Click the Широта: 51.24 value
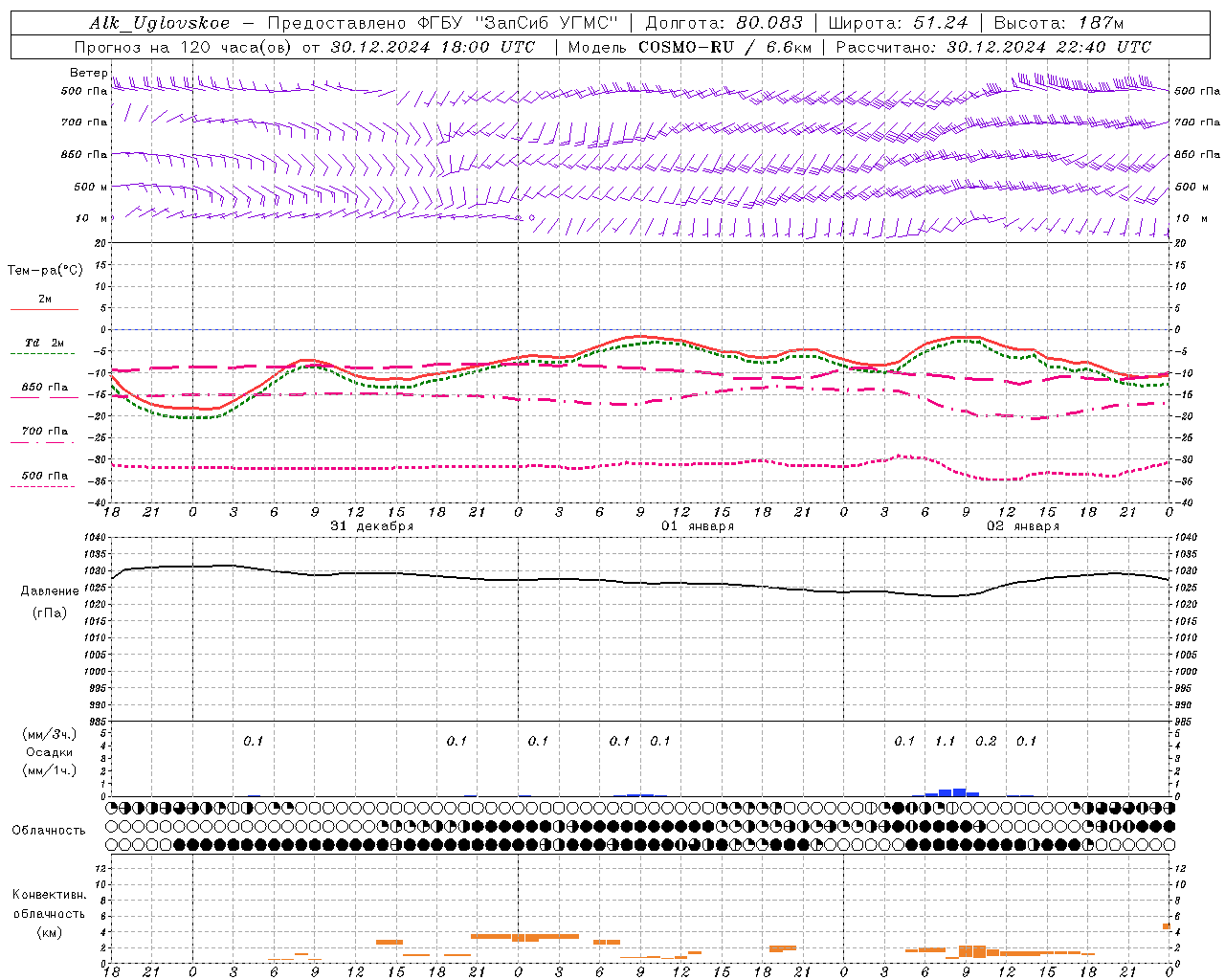This screenshot has width=1225, height=980. tap(898, 23)
